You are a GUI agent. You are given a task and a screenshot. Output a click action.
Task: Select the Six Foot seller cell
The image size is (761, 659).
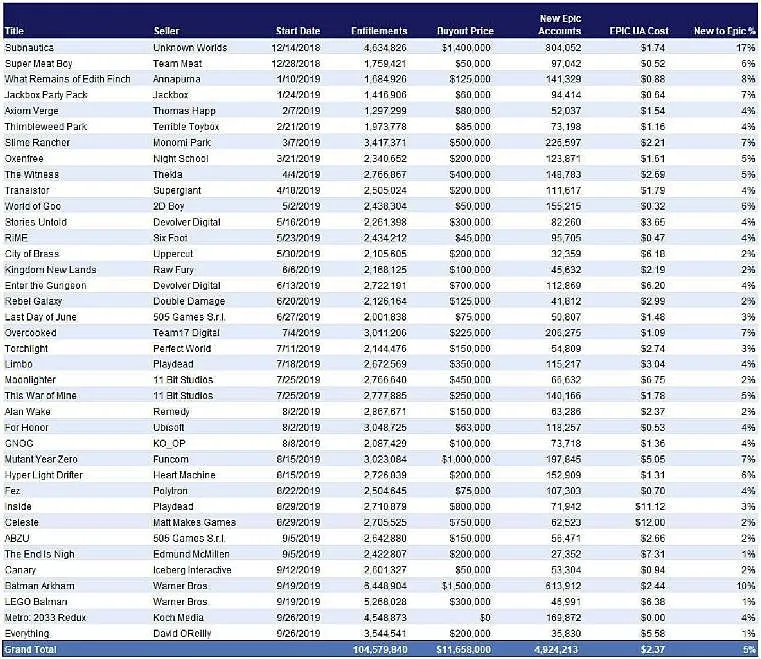point(170,238)
